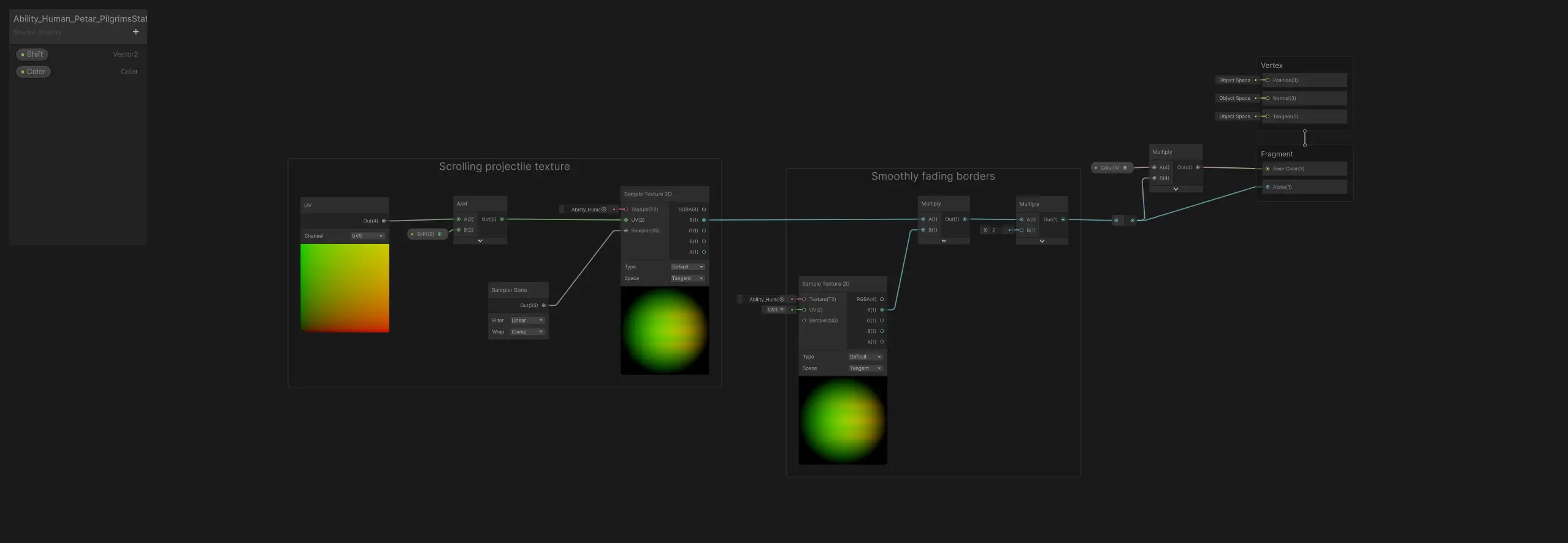This screenshot has width=1568, height=543.
Task: Click the Out(4) port of the UV node
Action: coord(384,221)
